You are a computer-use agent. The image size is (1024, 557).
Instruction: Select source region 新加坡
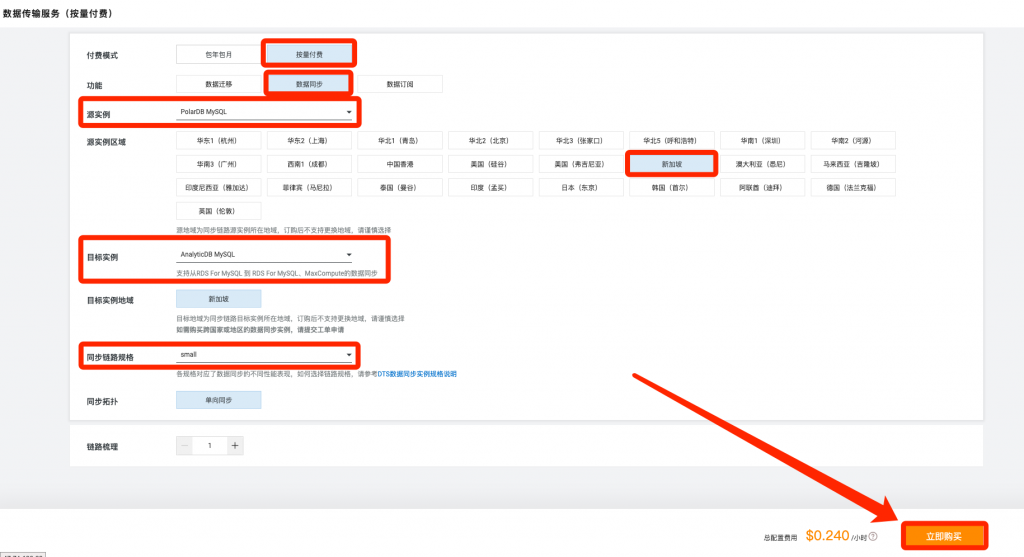[671, 164]
